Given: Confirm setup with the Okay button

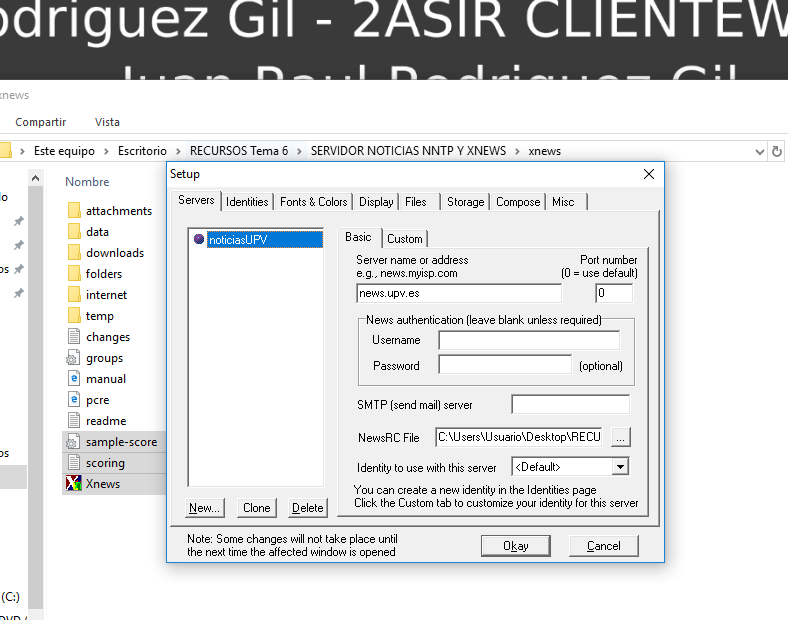Looking at the screenshot, I should (x=516, y=546).
